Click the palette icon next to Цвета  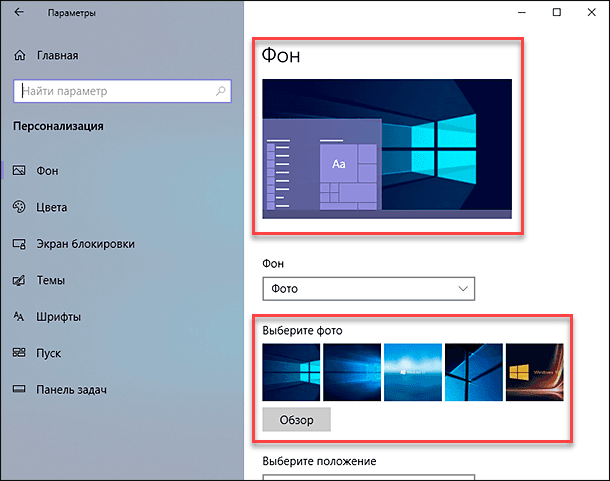coord(19,207)
